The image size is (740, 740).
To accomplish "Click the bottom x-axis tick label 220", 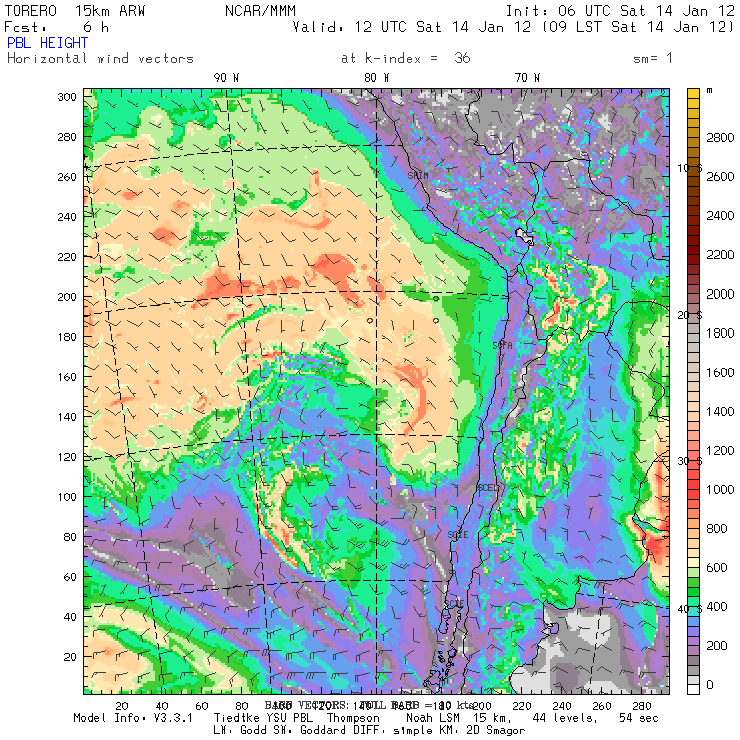I will (x=521, y=706).
